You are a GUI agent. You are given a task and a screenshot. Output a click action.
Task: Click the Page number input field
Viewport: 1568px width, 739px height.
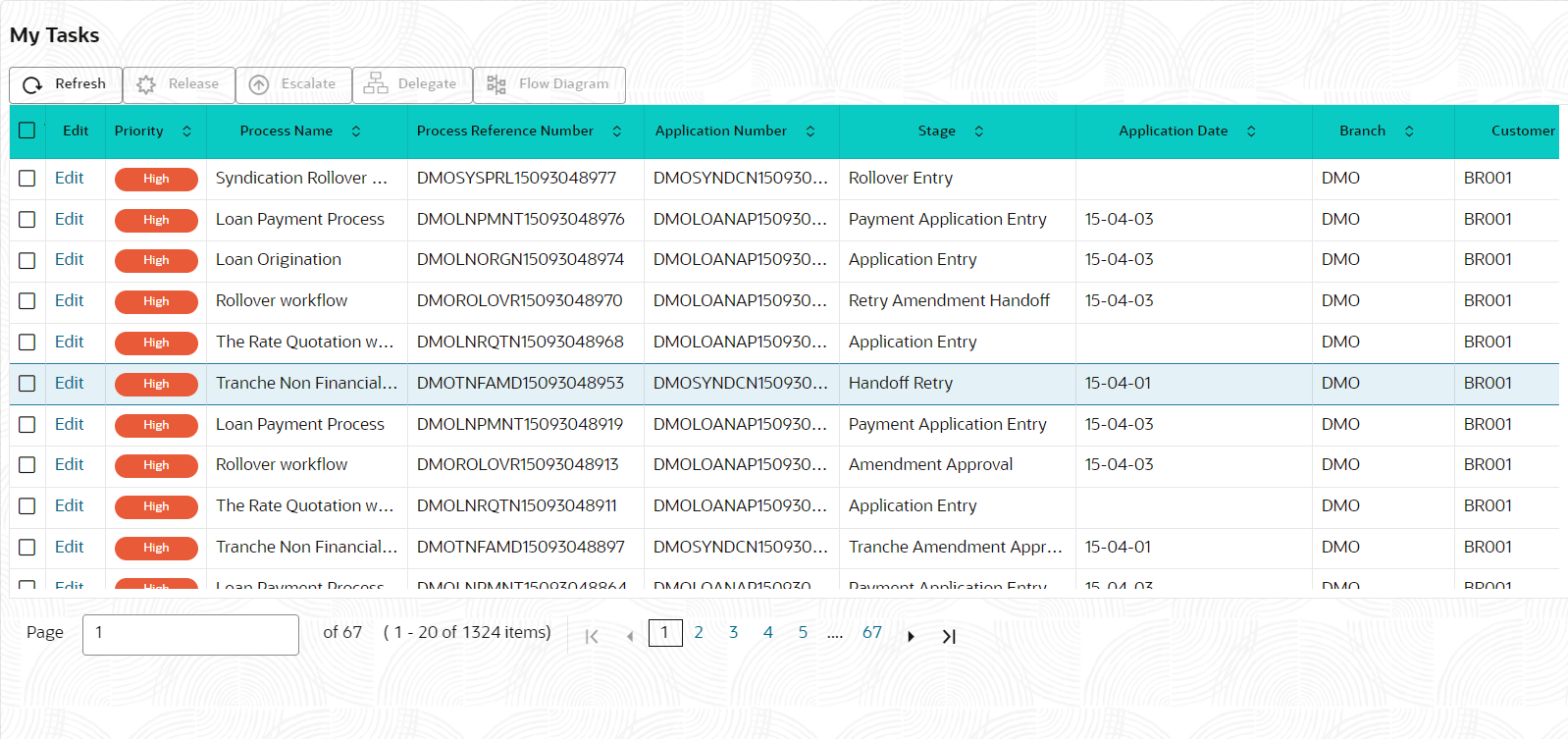coord(190,634)
